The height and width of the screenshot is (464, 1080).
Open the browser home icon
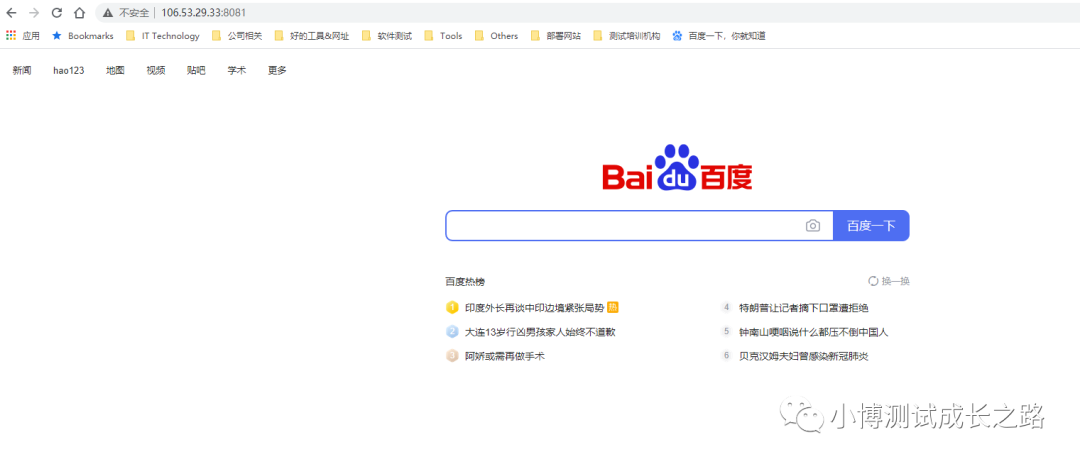80,12
